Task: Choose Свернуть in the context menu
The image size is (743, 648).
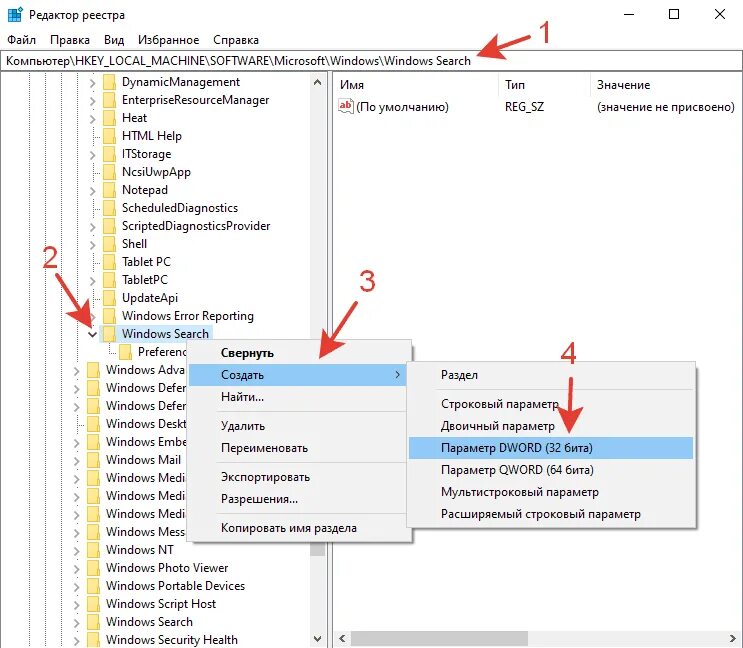Action: pyautogui.click(x=298, y=353)
